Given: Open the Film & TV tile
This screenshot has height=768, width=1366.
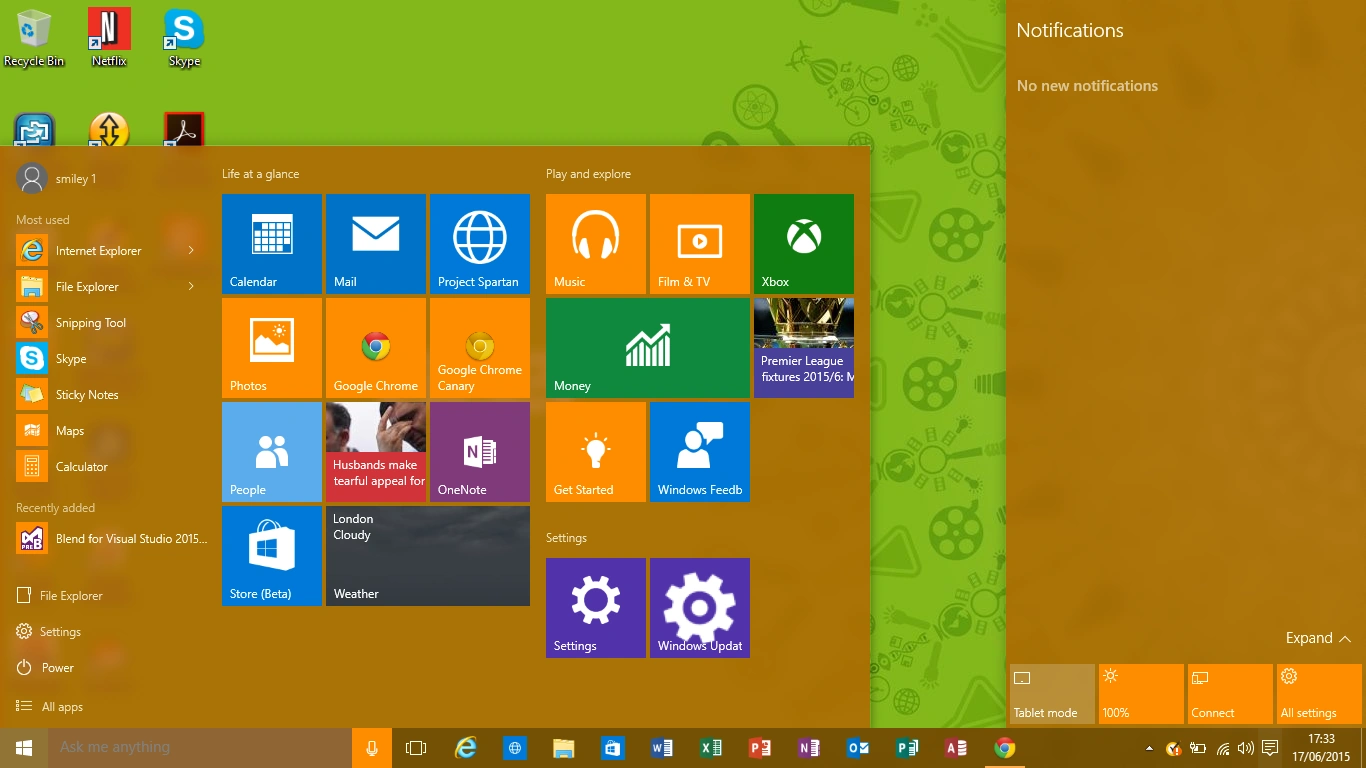Looking at the screenshot, I should [700, 244].
